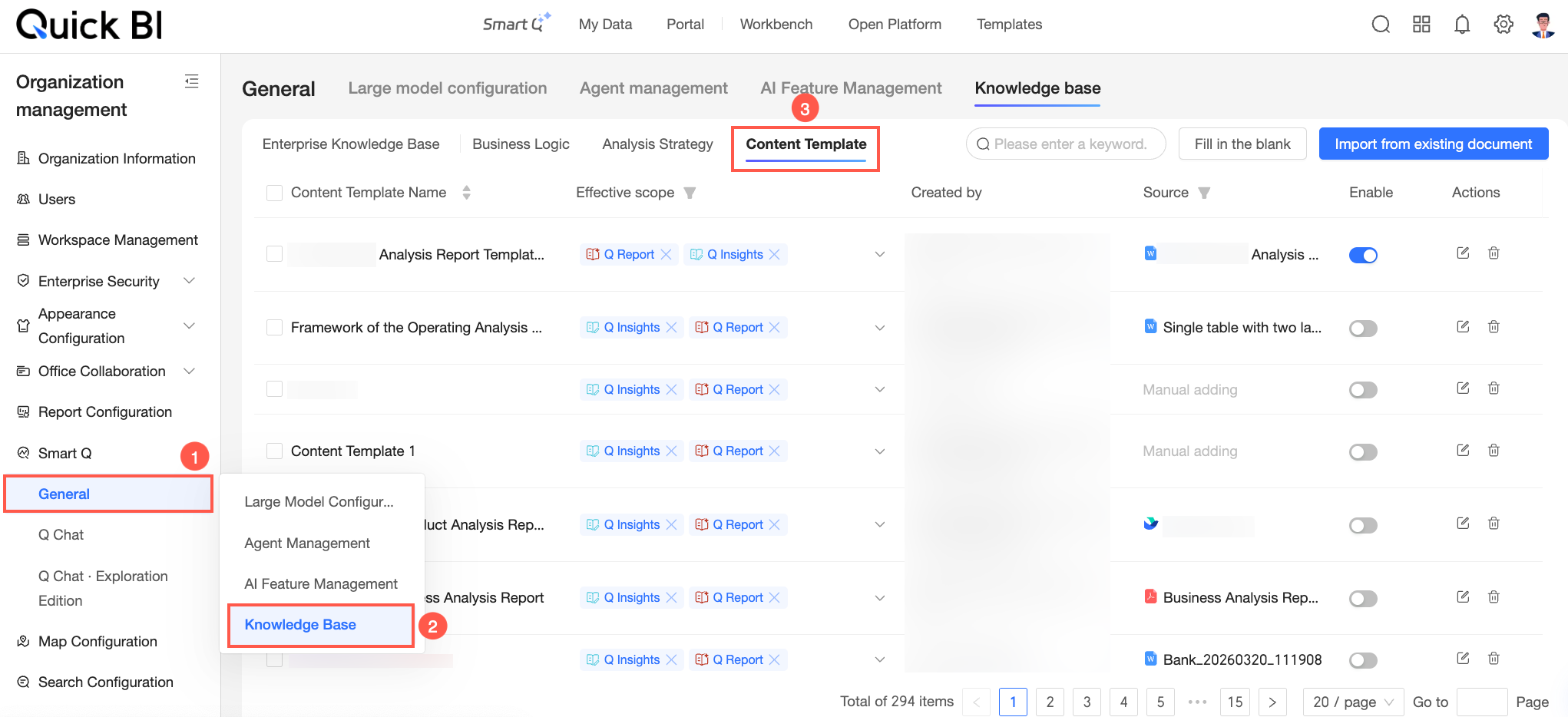This screenshot has width=1568, height=717.
Task: Delete the Business Analysis Report row
Action: click(x=1494, y=597)
